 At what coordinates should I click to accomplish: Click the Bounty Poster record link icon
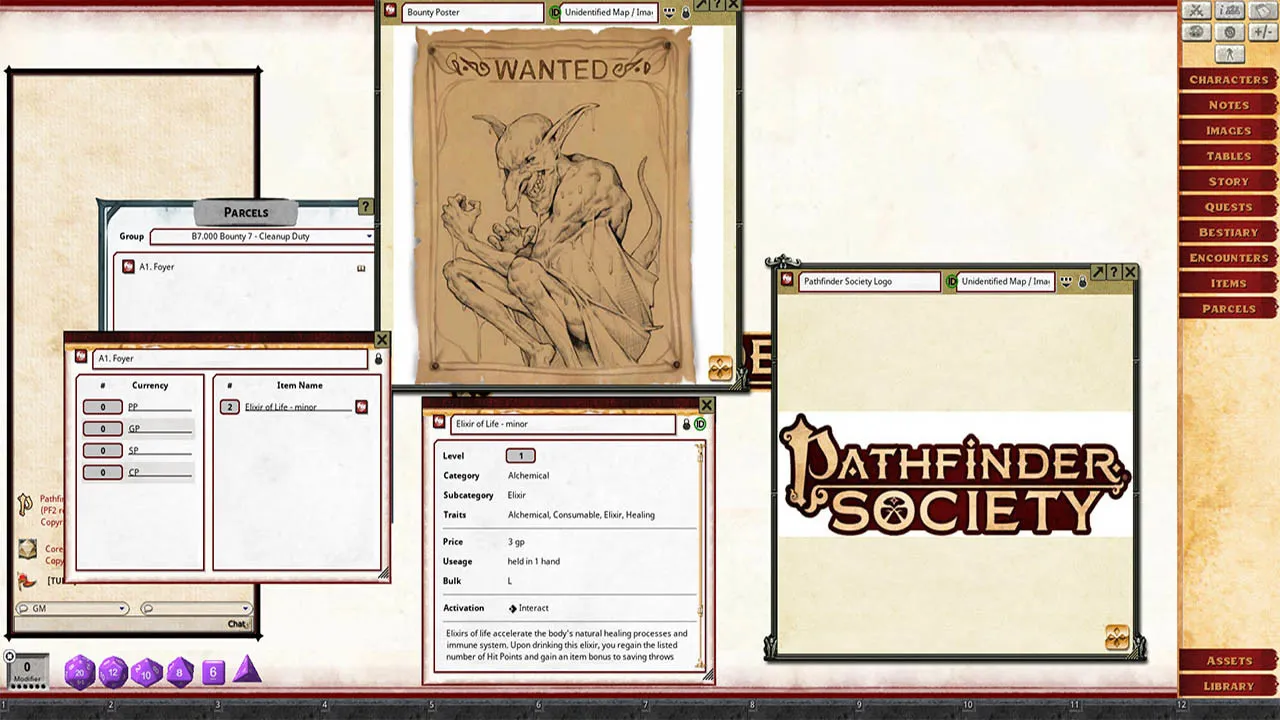391,12
